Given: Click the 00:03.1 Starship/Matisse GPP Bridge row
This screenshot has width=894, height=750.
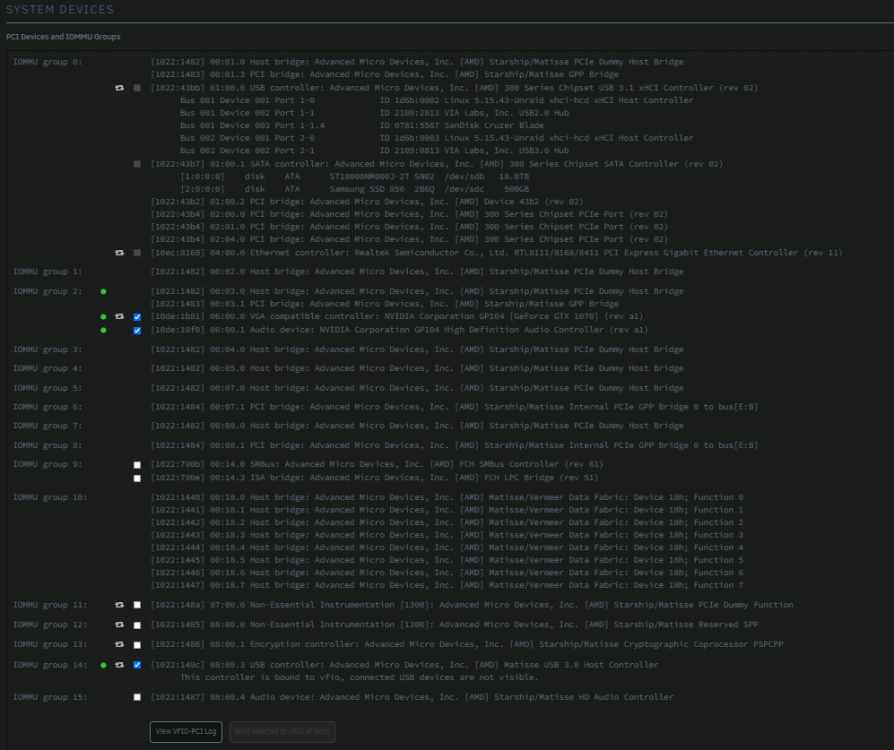Looking at the screenshot, I should (385, 304).
